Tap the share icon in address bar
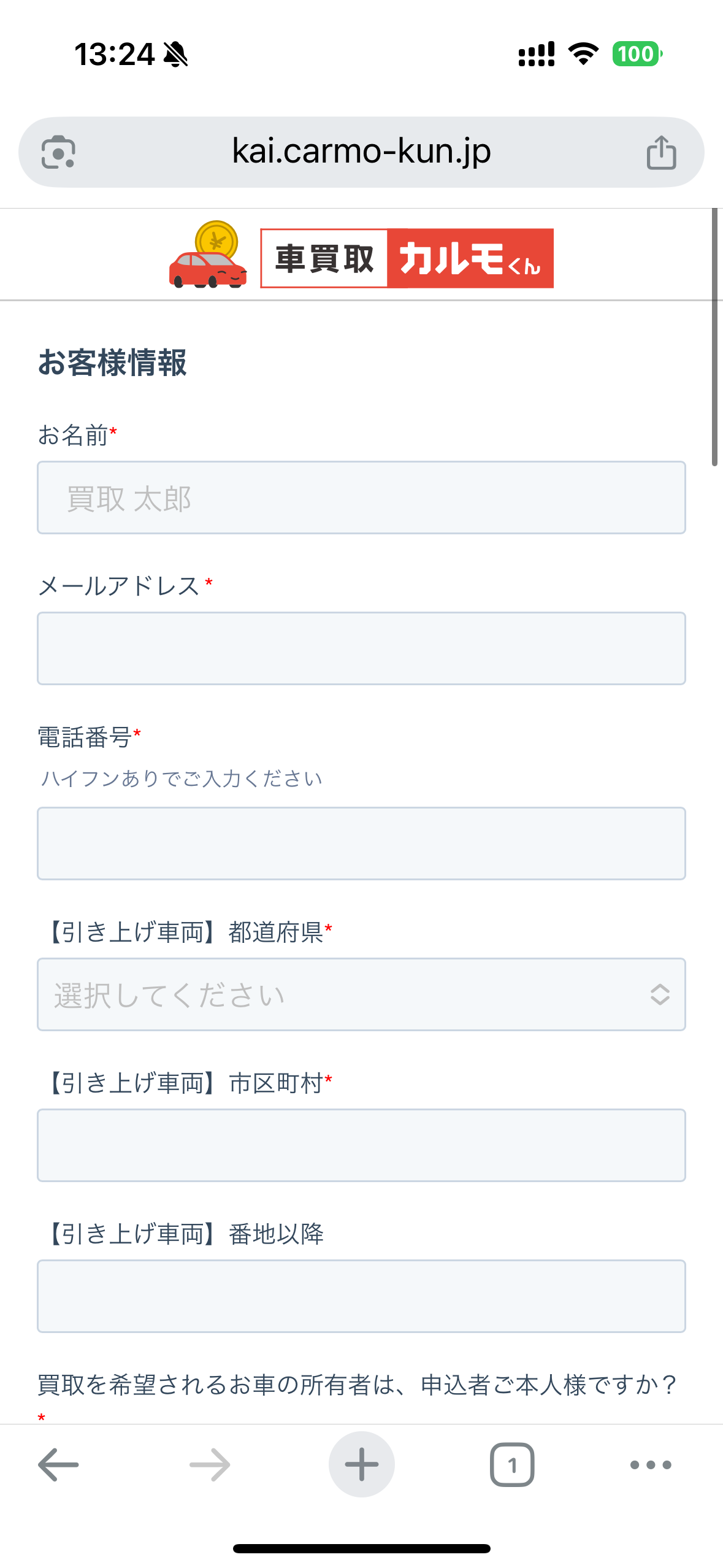 click(x=661, y=152)
